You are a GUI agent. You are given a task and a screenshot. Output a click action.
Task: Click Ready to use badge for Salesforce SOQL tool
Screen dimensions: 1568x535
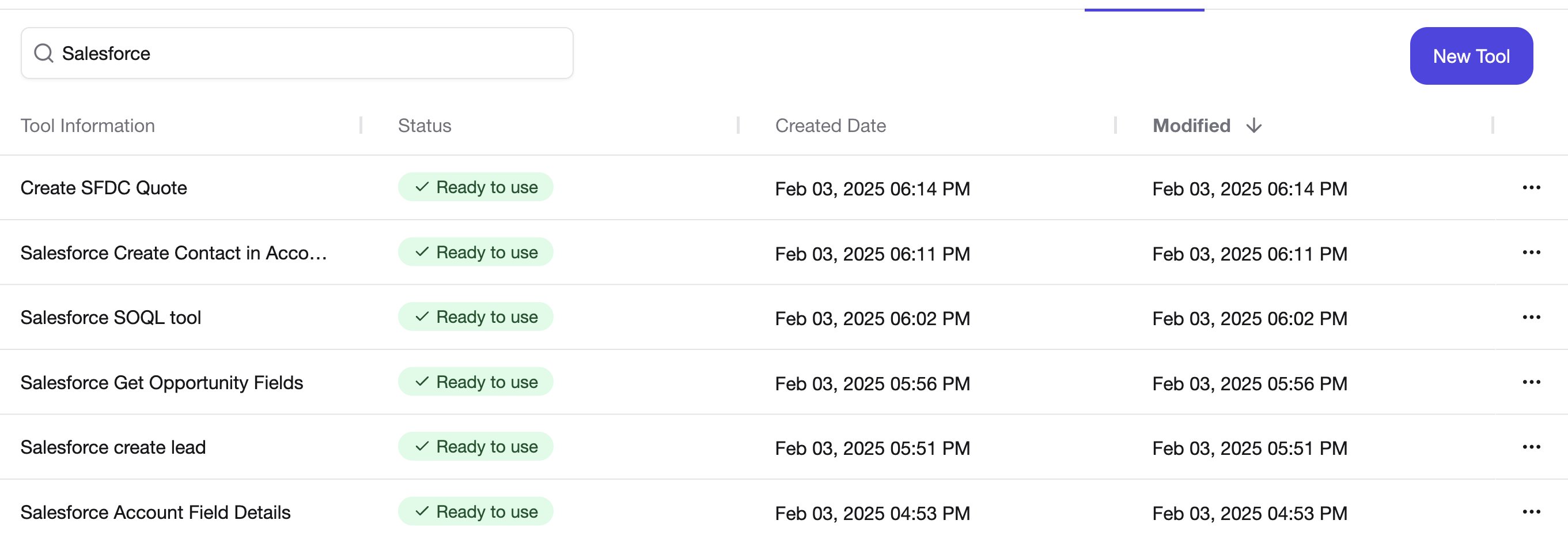(475, 317)
